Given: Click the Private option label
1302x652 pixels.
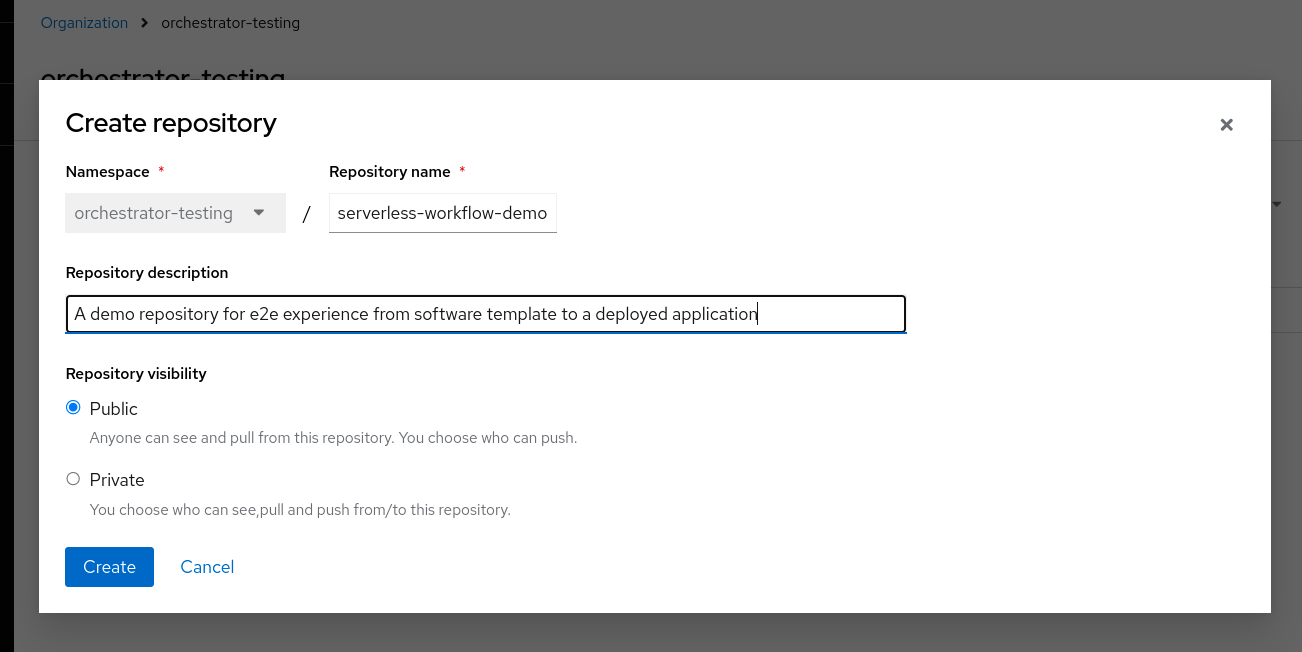Looking at the screenshot, I should (x=117, y=480).
